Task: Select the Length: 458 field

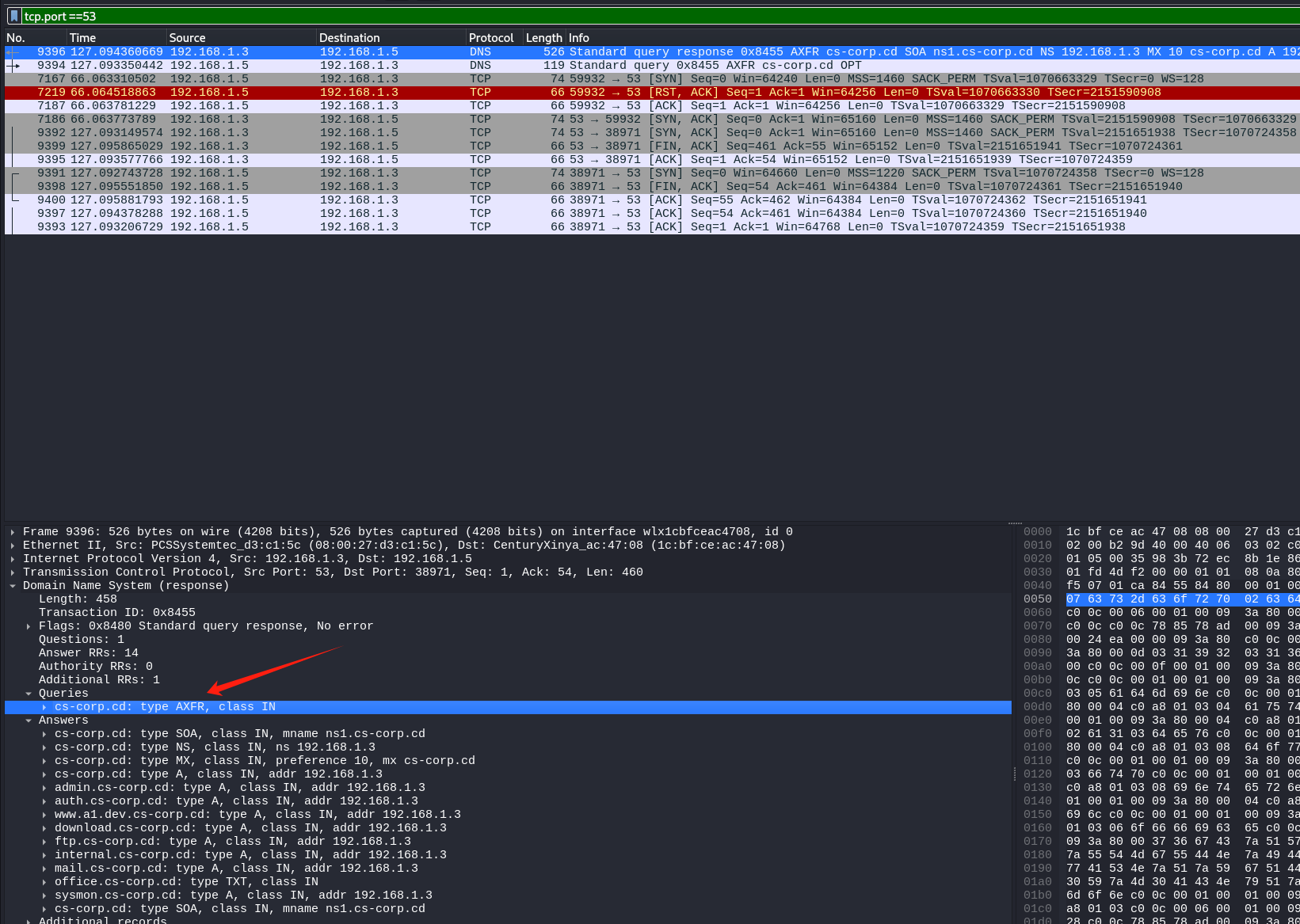Action: tap(78, 599)
